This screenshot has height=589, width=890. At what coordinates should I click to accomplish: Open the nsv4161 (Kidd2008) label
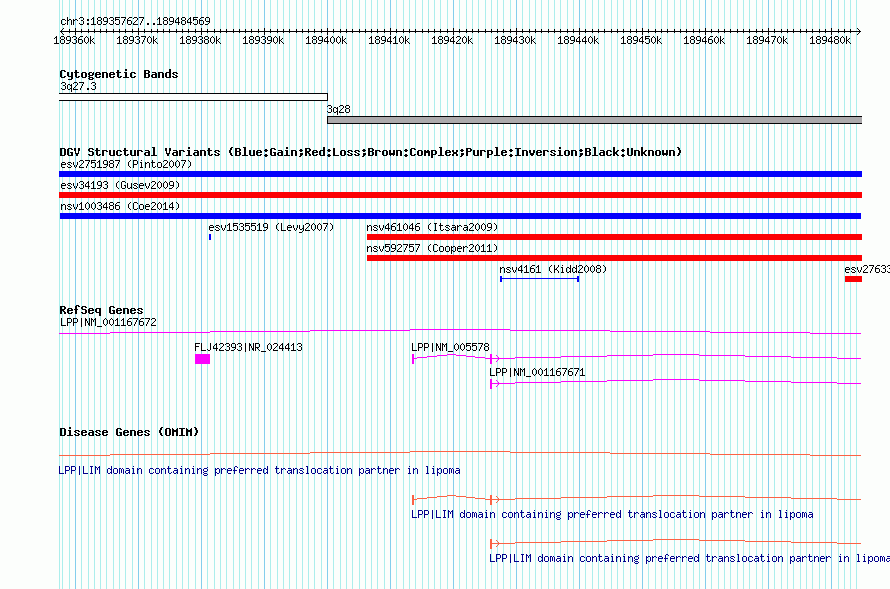coord(553,269)
